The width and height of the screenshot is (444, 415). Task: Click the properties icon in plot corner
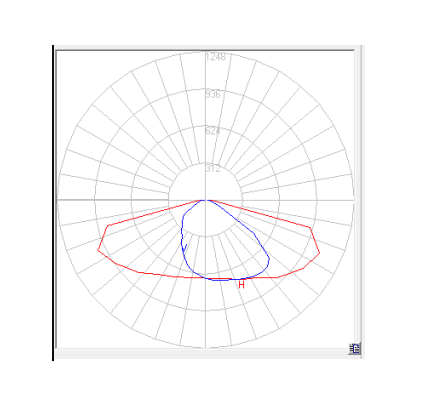pos(354,349)
